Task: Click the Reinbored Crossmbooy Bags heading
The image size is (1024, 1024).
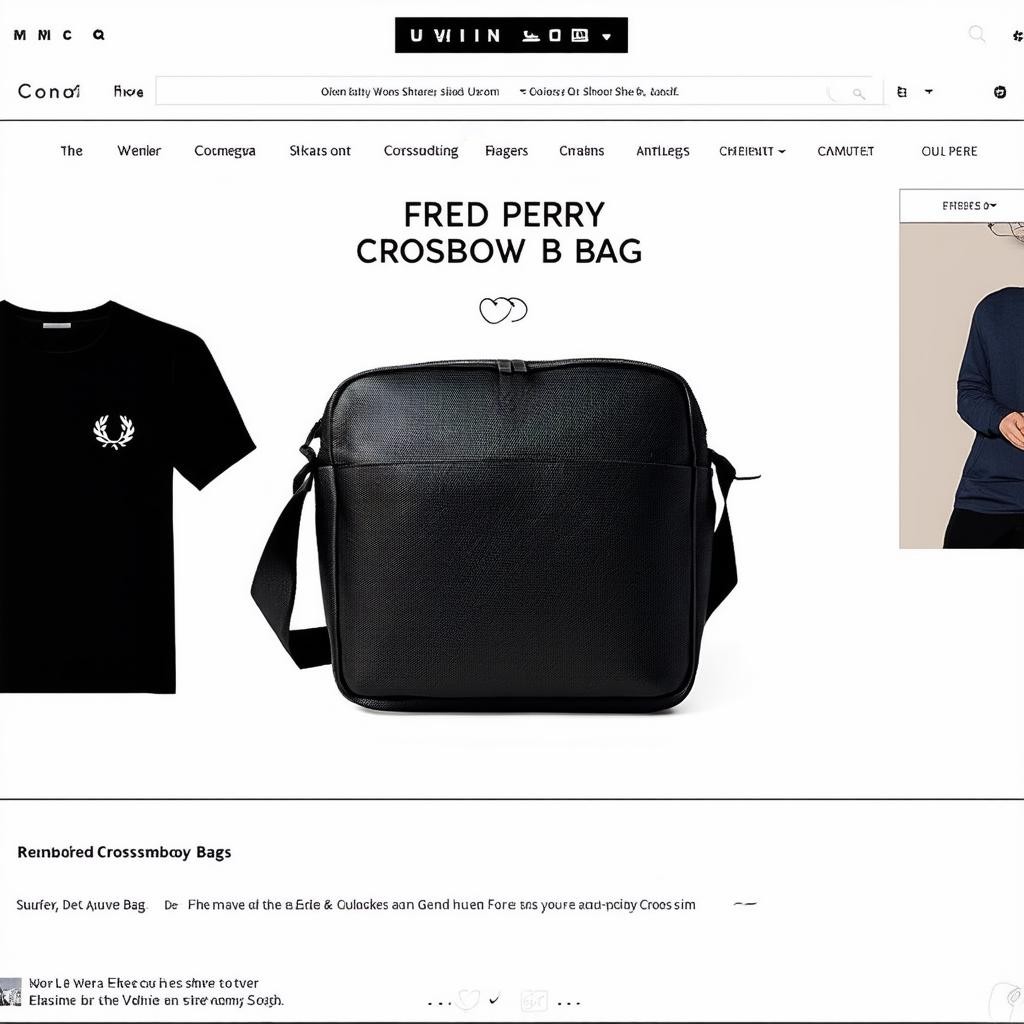Action: click(x=124, y=852)
